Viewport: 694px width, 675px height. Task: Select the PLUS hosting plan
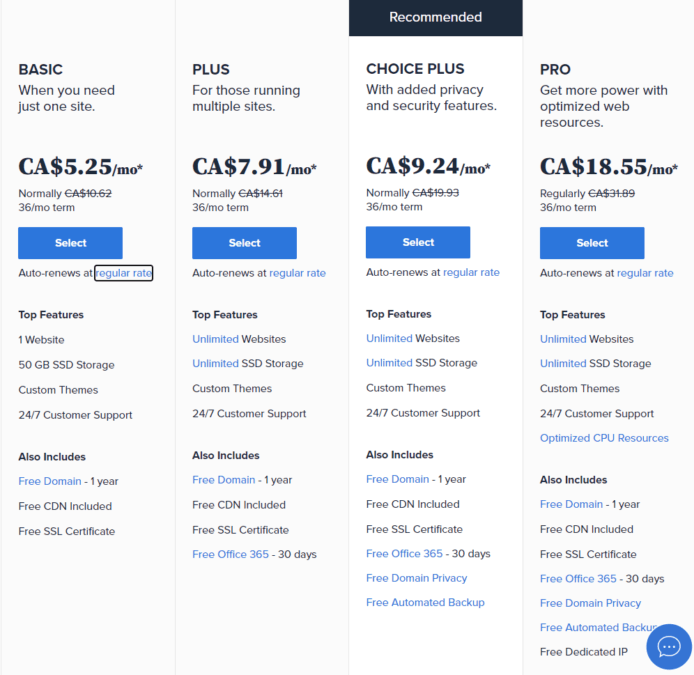click(244, 243)
